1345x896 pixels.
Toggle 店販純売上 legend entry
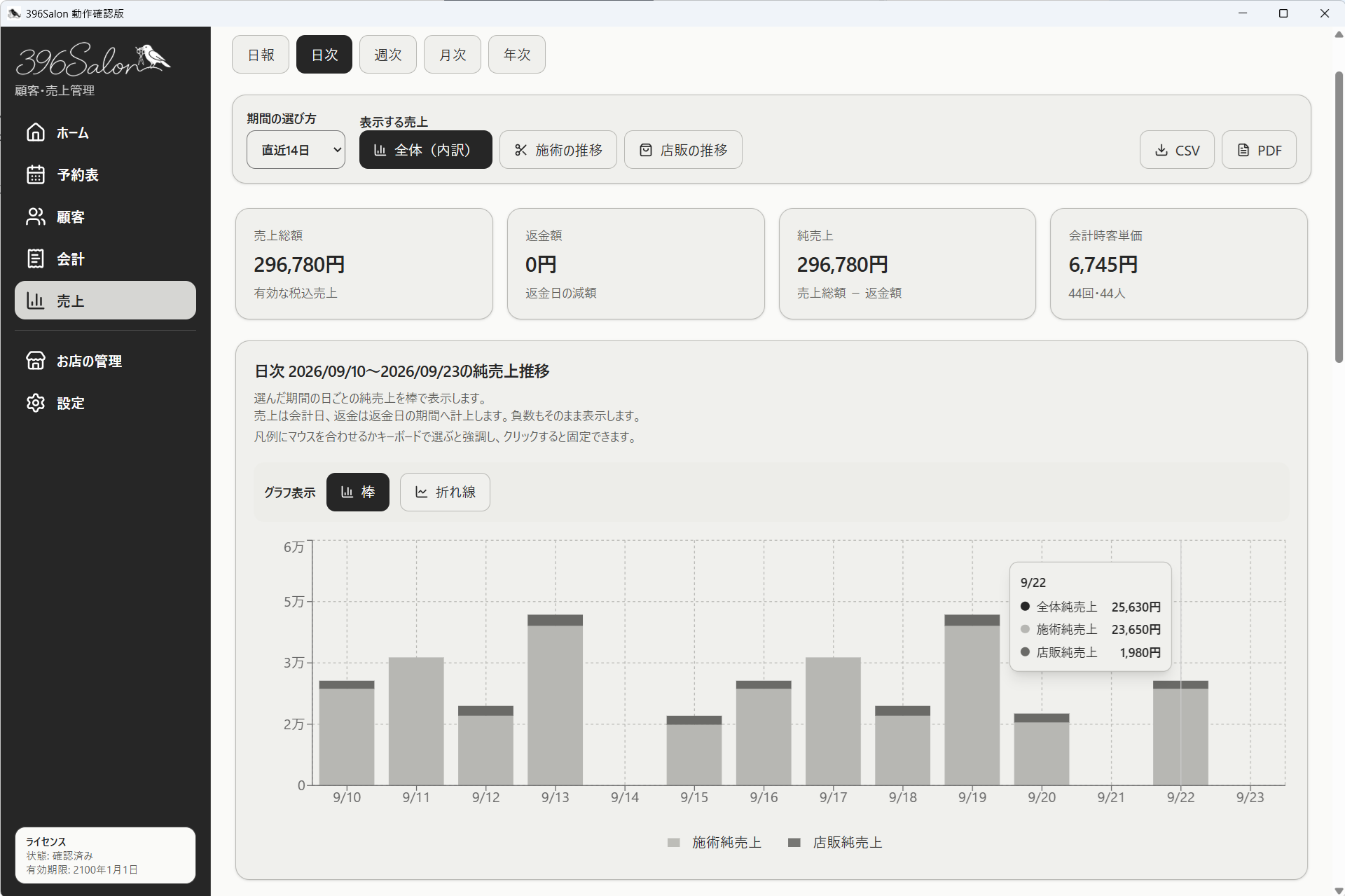coord(835,843)
